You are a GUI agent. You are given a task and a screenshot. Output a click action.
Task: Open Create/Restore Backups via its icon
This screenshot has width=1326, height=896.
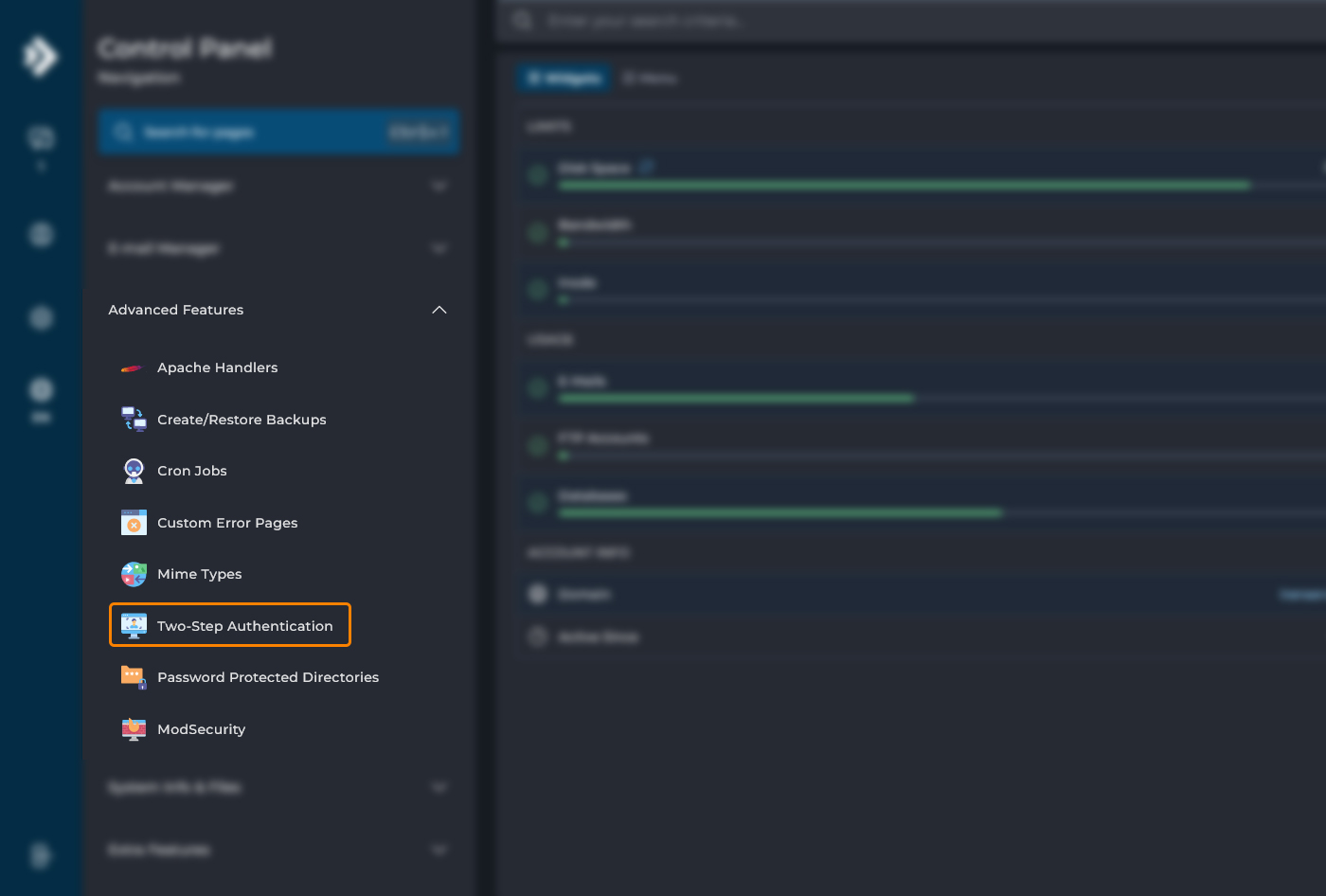pyautogui.click(x=134, y=420)
